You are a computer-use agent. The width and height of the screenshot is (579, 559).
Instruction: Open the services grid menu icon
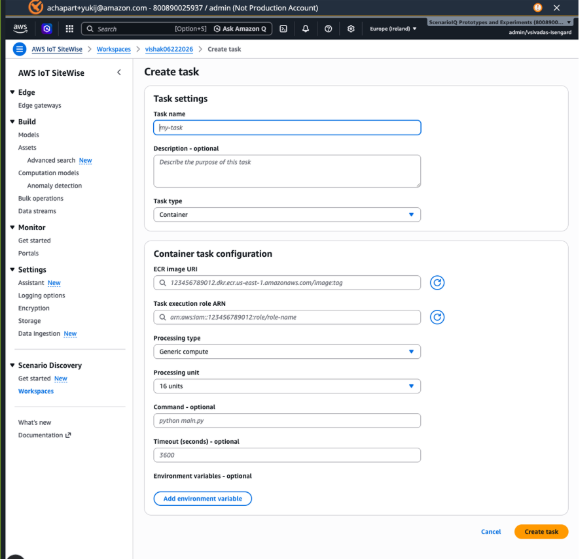(x=69, y=28)
